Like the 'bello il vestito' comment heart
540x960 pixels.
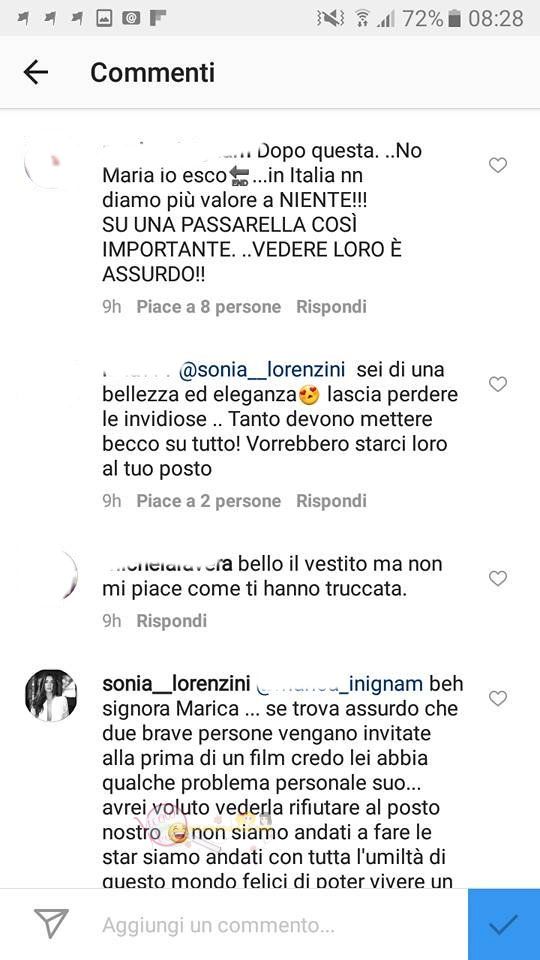pos(498,578)
